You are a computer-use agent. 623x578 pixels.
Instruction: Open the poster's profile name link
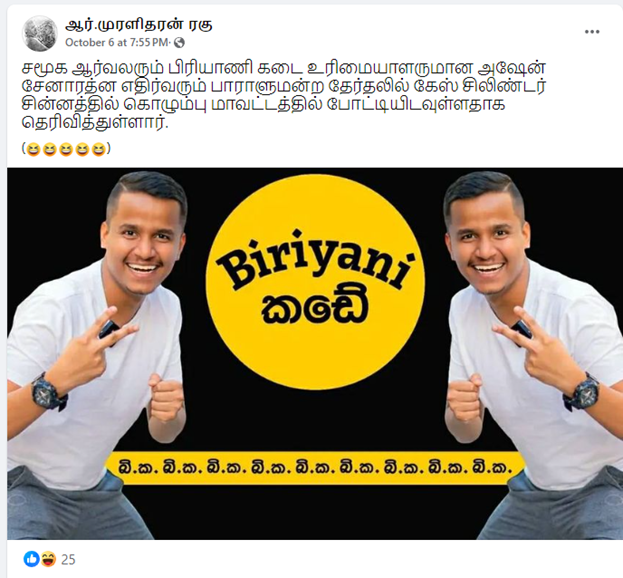click(139, 25)
